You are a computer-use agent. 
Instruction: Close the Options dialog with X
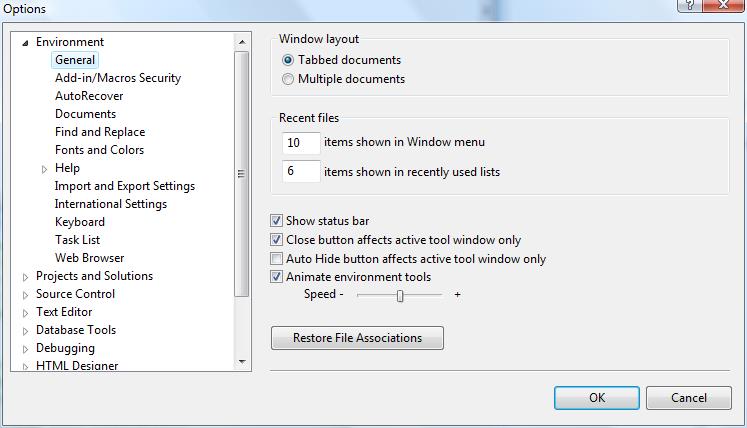point(722,5)
